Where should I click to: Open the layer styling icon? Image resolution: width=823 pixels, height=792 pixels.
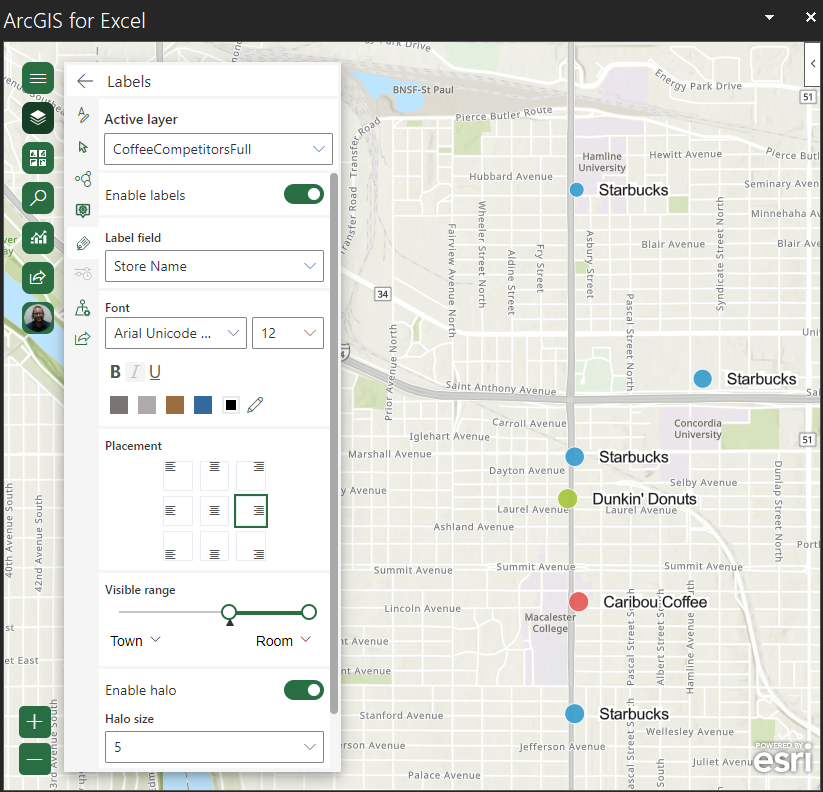coord(83,116)
